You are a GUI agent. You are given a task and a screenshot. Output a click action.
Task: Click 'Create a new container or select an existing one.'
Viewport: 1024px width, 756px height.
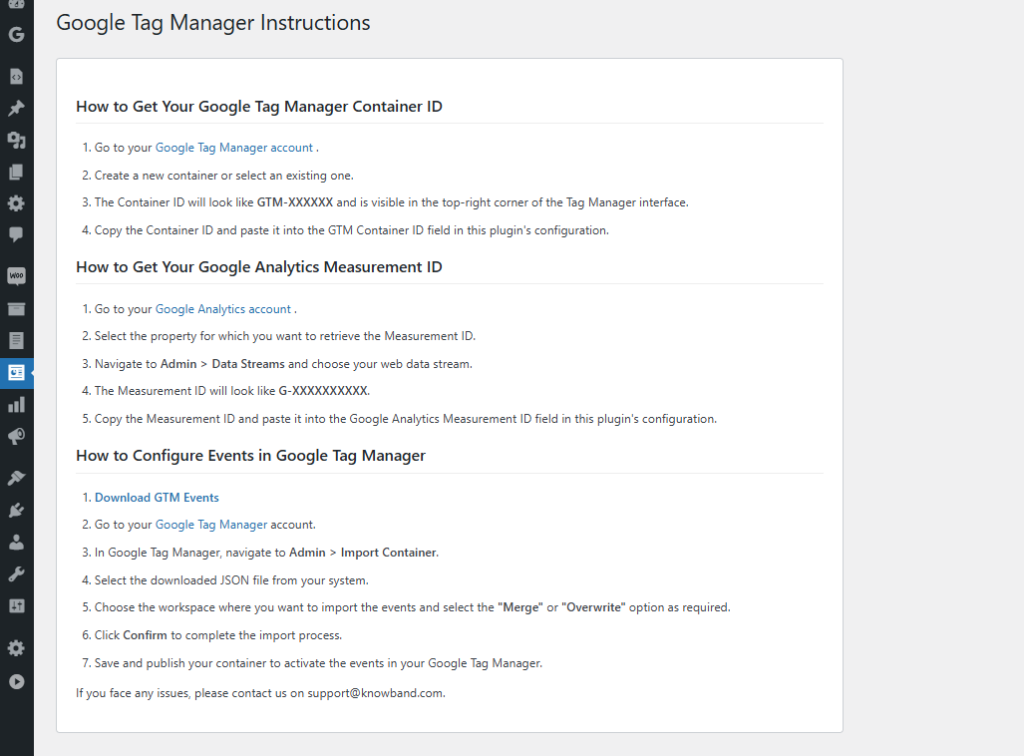(224, 175)
